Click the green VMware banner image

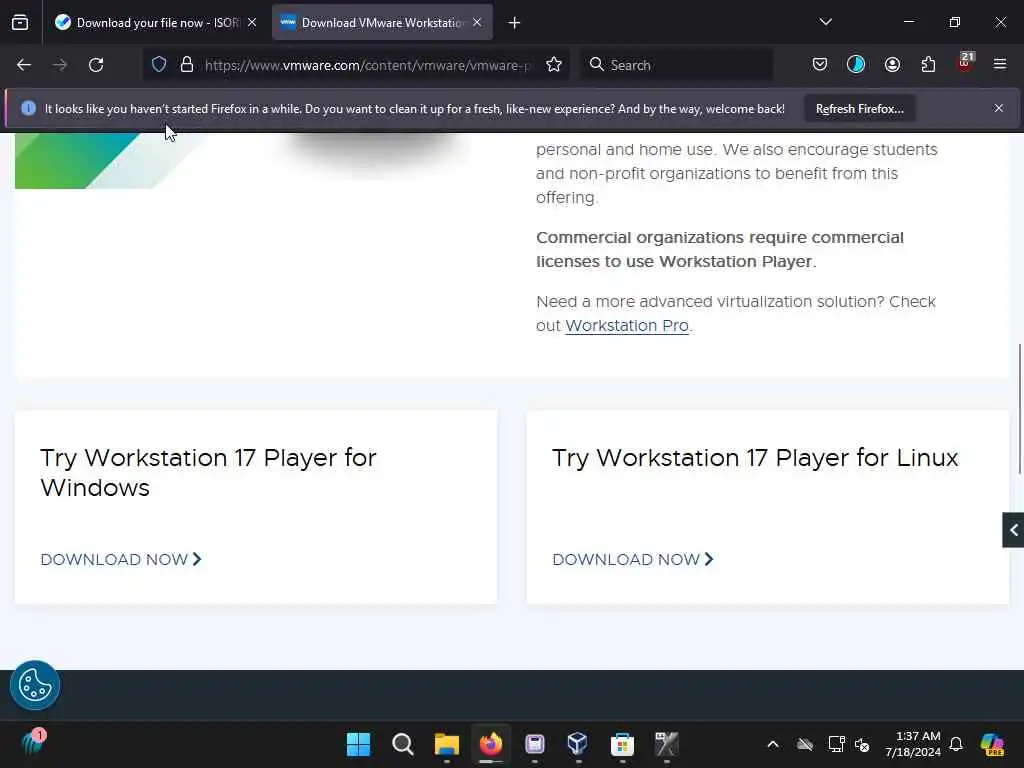pos(76,161)
